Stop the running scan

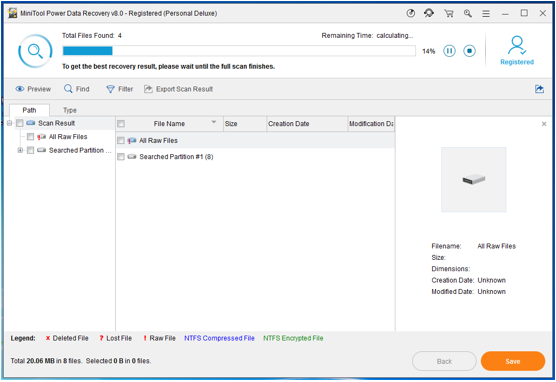469,51
